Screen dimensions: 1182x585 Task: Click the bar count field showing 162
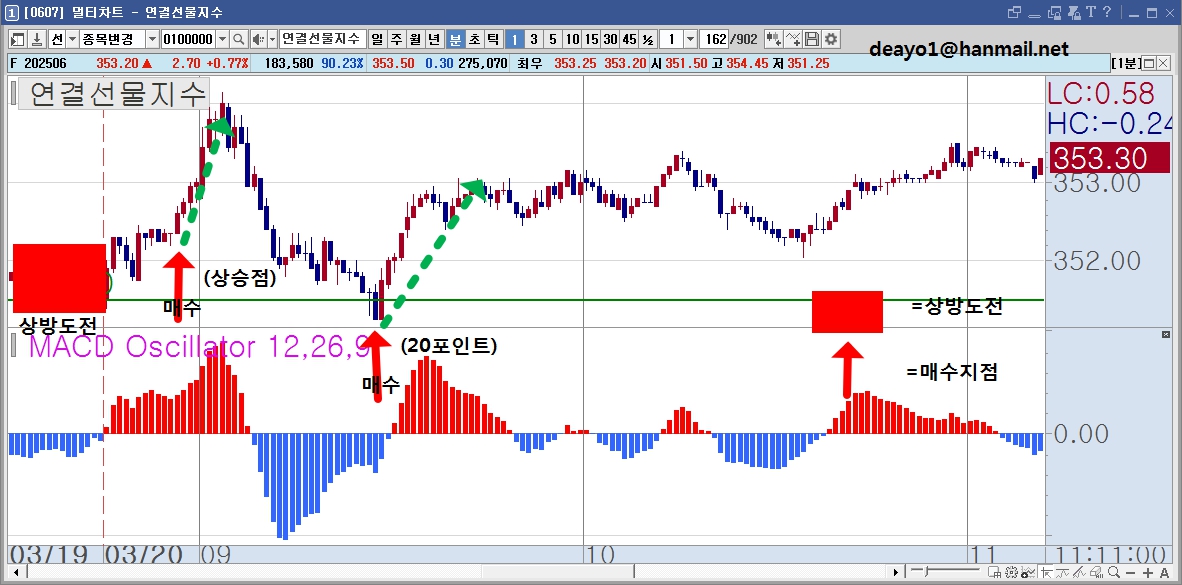[x=714, y=39]
